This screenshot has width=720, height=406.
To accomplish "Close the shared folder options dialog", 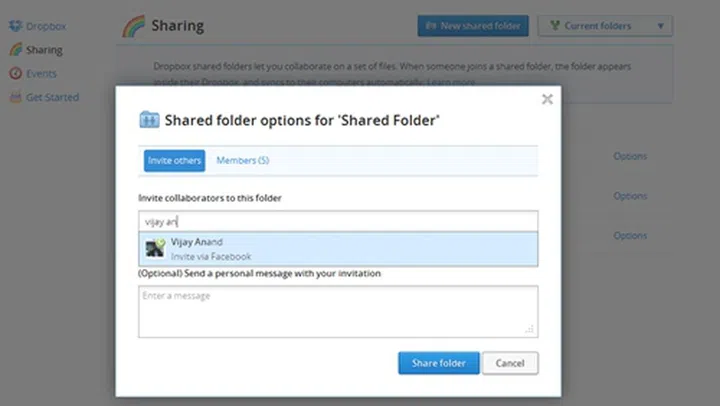I will click(547, 99).
